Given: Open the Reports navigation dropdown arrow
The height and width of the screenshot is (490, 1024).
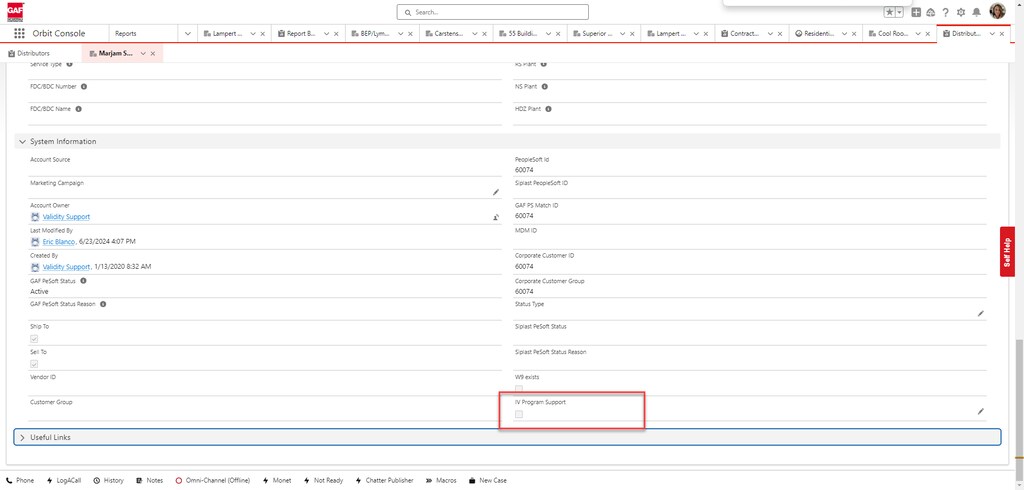Looking at the screenshot, I should click(x=187, y=33).
